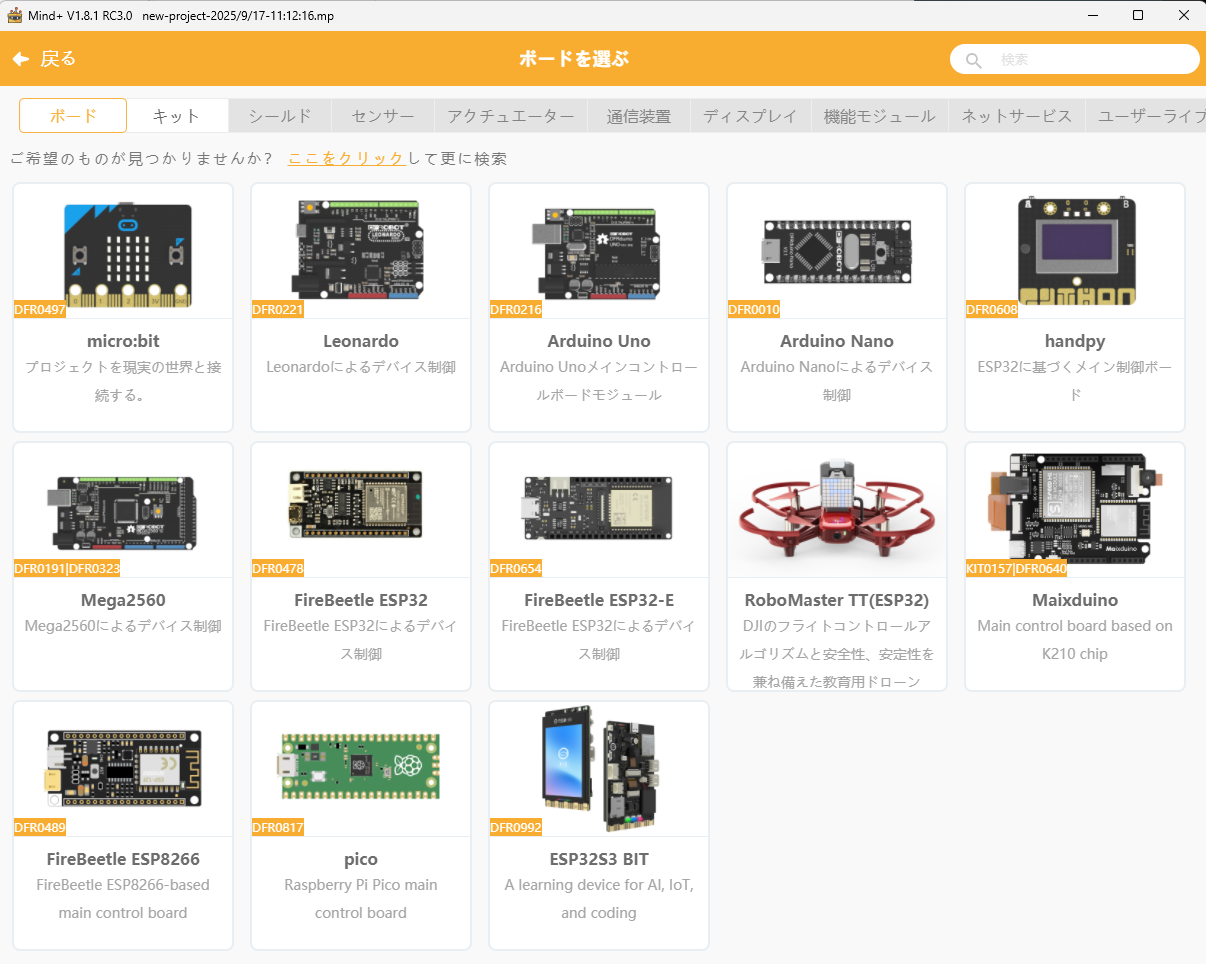Switch to the シールド tab
Image resolution: width=1206 pixels, height=964 pixels.
click(x=280, y=116)
